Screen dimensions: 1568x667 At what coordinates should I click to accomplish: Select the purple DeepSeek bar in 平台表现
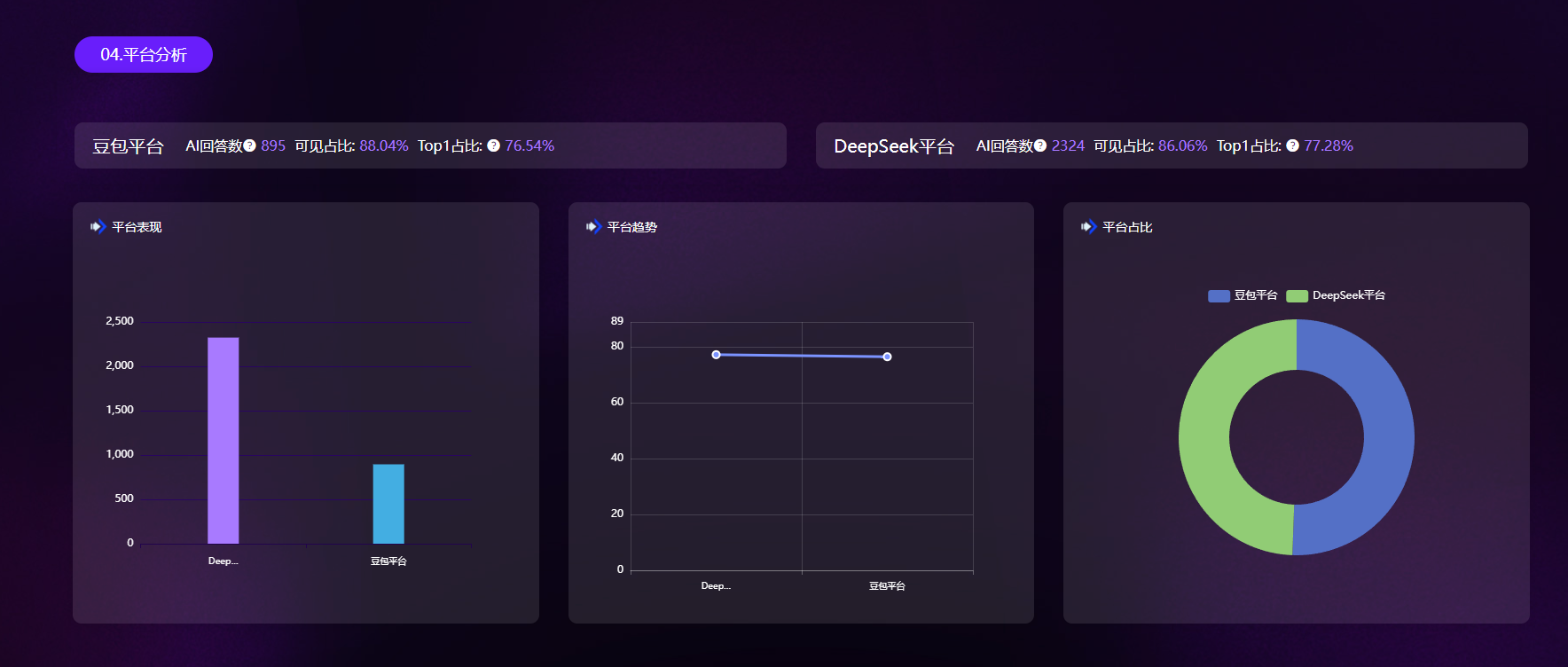click(223, 440)
